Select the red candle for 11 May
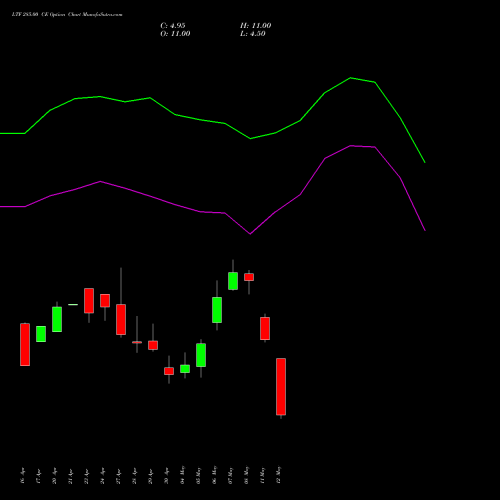The width and height of the screenshot is (500, 500). 265,329
